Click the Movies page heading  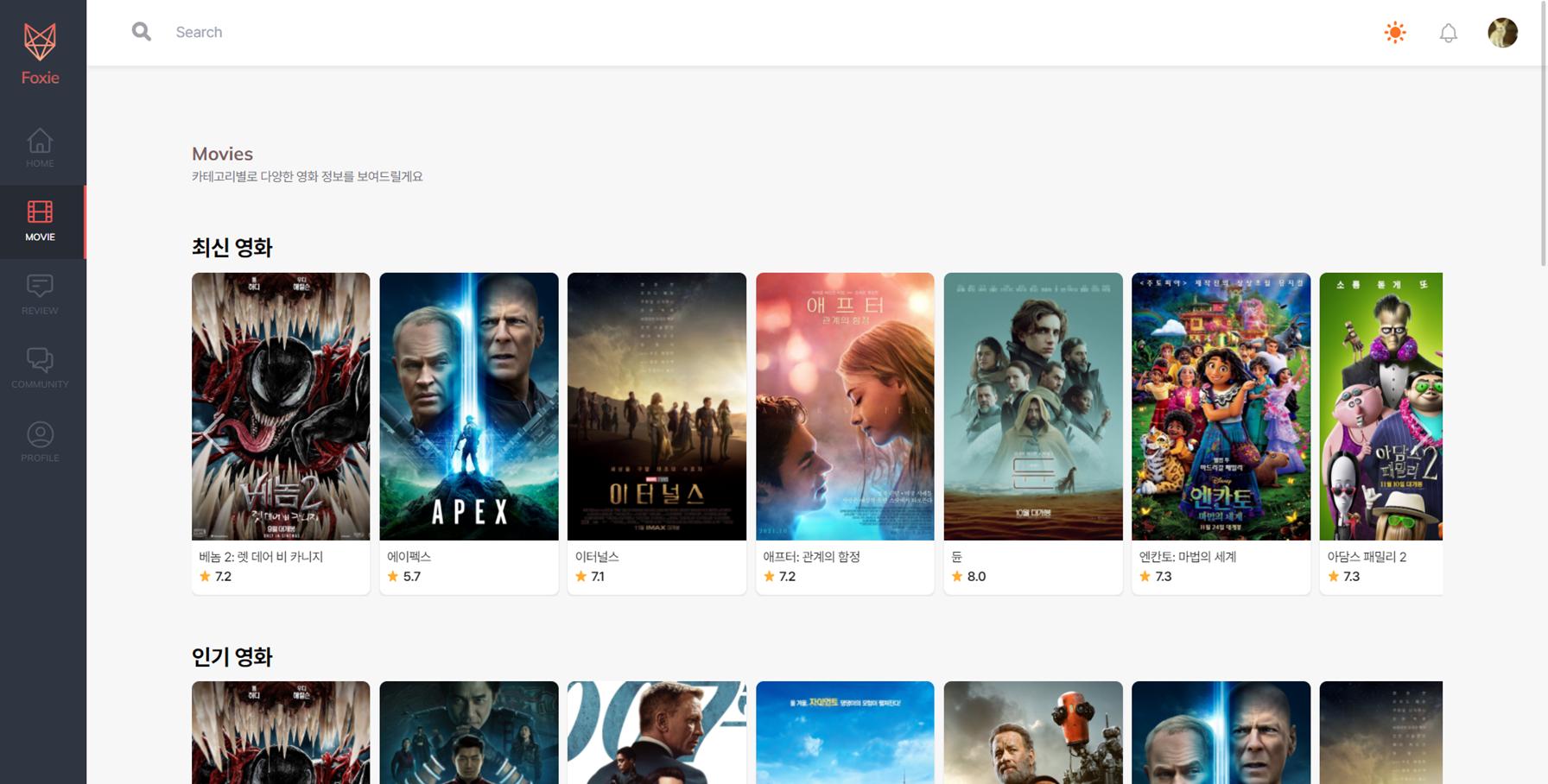(x=222, y=154)
